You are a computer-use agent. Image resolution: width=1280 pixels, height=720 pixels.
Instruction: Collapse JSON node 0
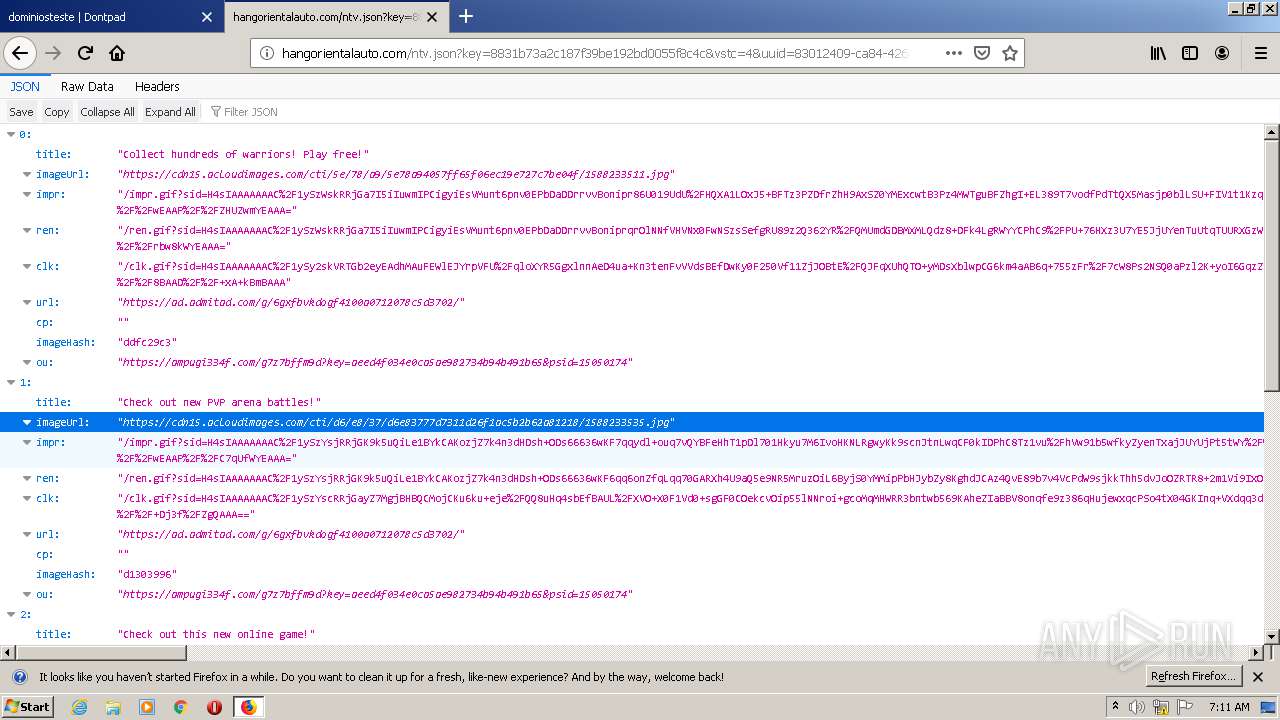coord(12,134)
